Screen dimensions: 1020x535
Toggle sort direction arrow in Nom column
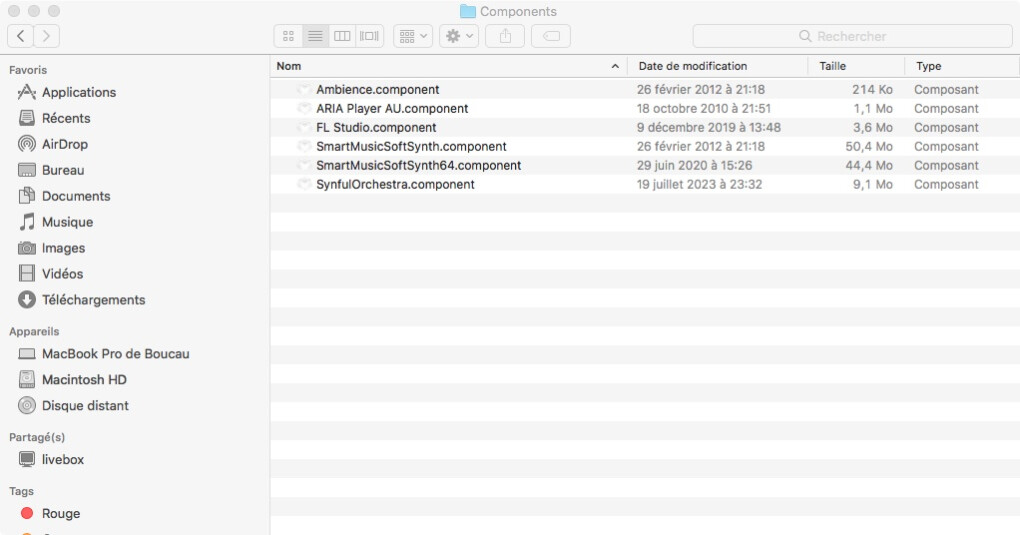click(x=615, y=66)
